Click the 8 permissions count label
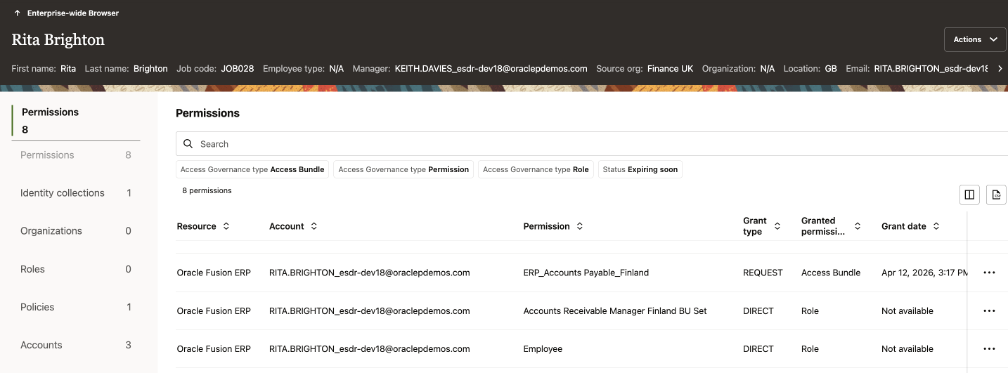Screen dimensions: 1008x374 click(x=207, y=191)
